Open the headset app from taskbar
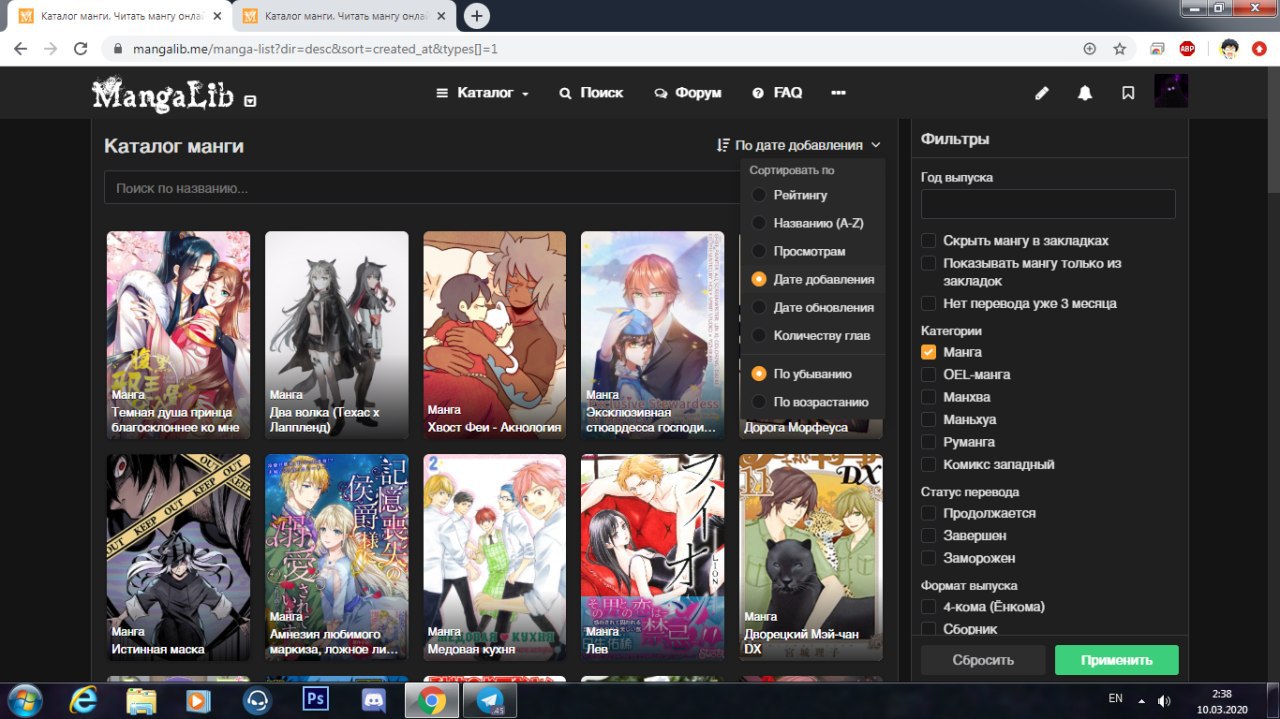This screenshot has height=719, width=1280. click(x=258, y=699)
